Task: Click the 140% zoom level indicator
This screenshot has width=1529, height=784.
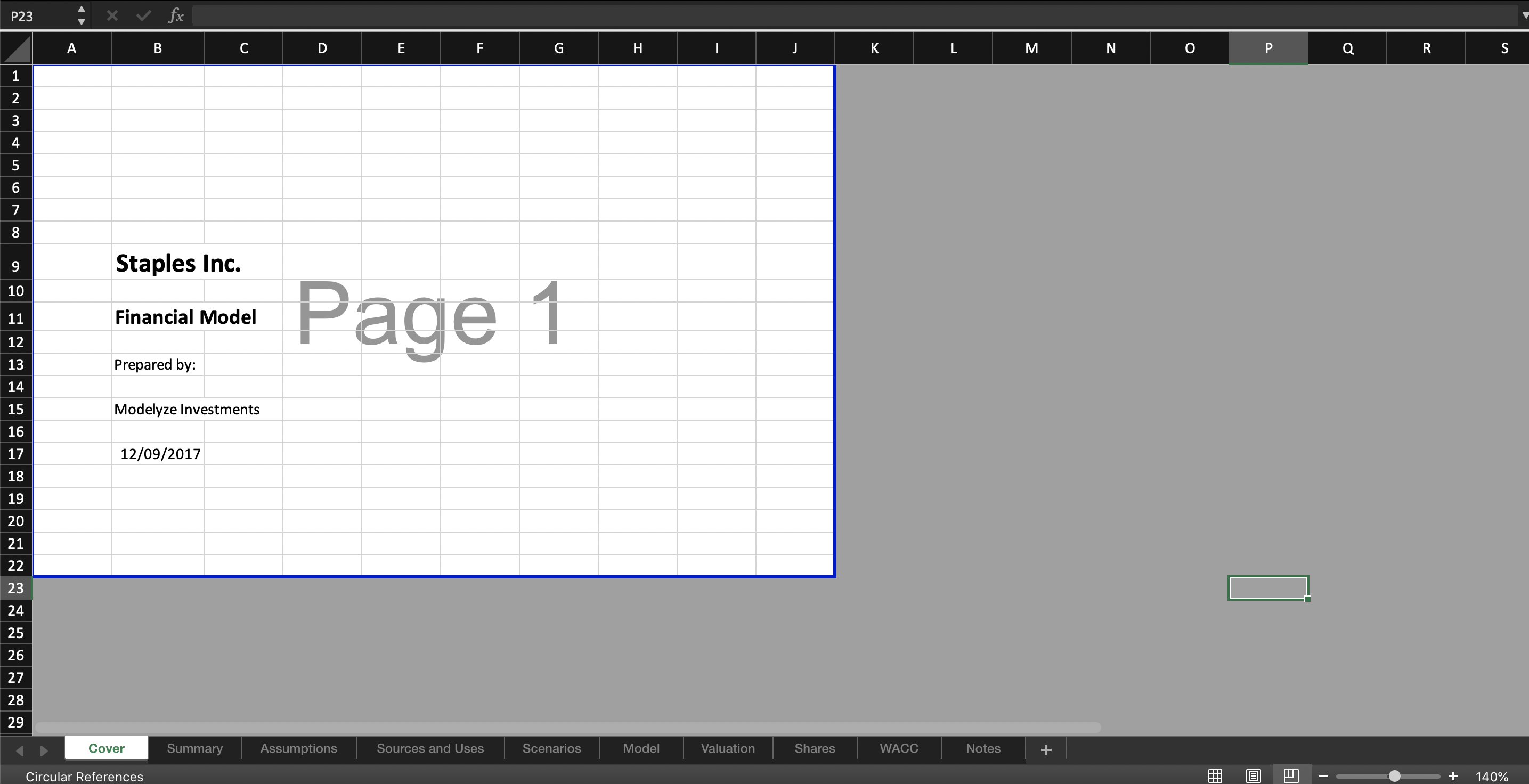Action: coord(1492,777)
